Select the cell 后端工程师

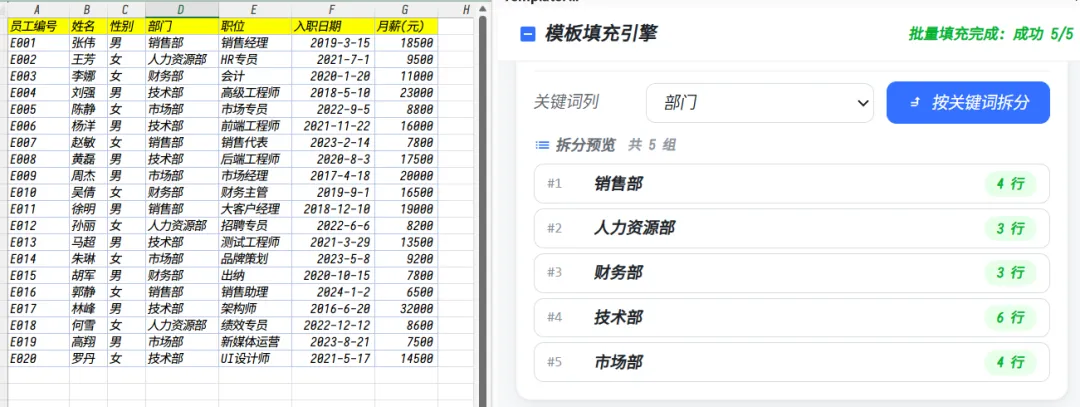click(x=255, y=159)
